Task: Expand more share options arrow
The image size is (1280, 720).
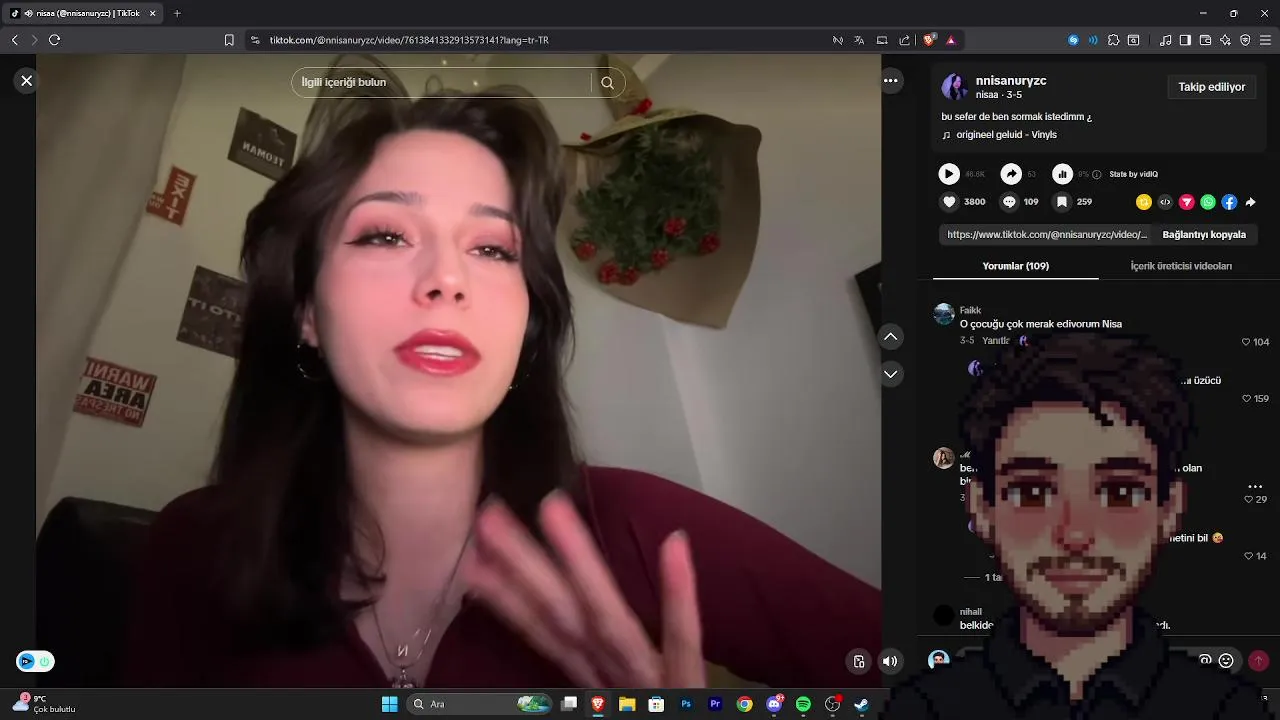Action: tap(1251, 202)
